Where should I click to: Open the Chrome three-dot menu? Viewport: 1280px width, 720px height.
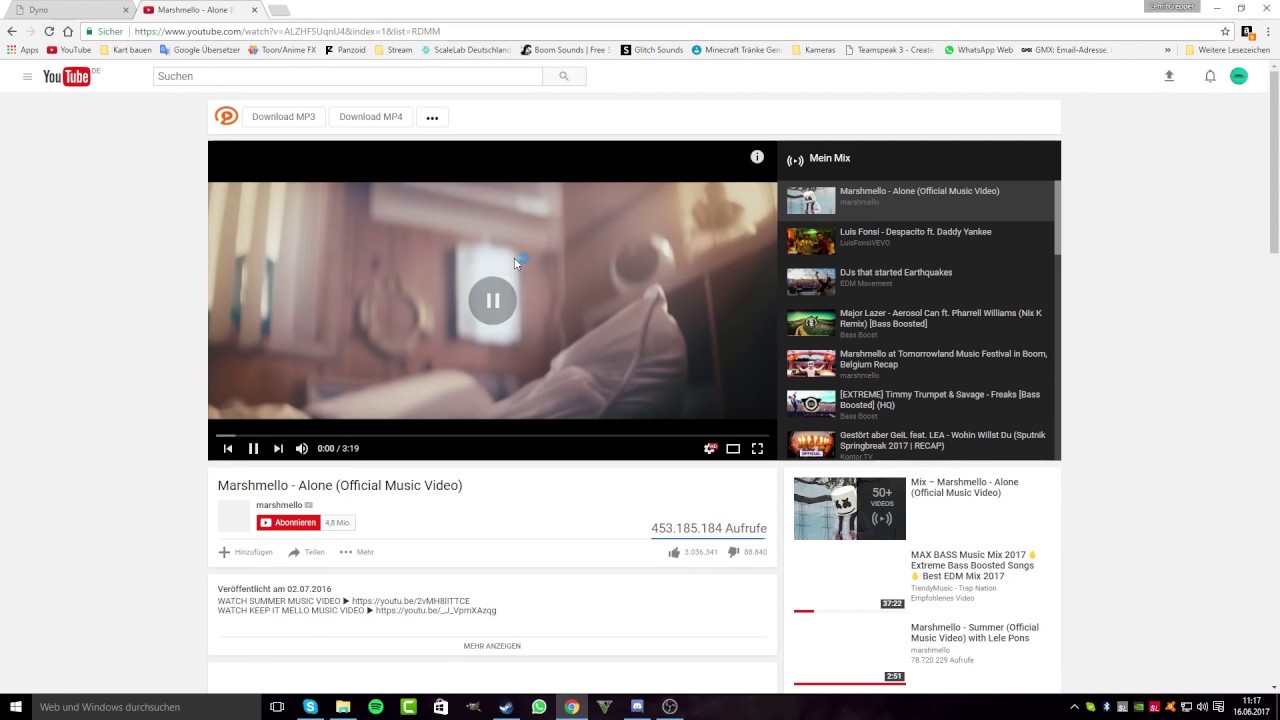pos(1269,31)
